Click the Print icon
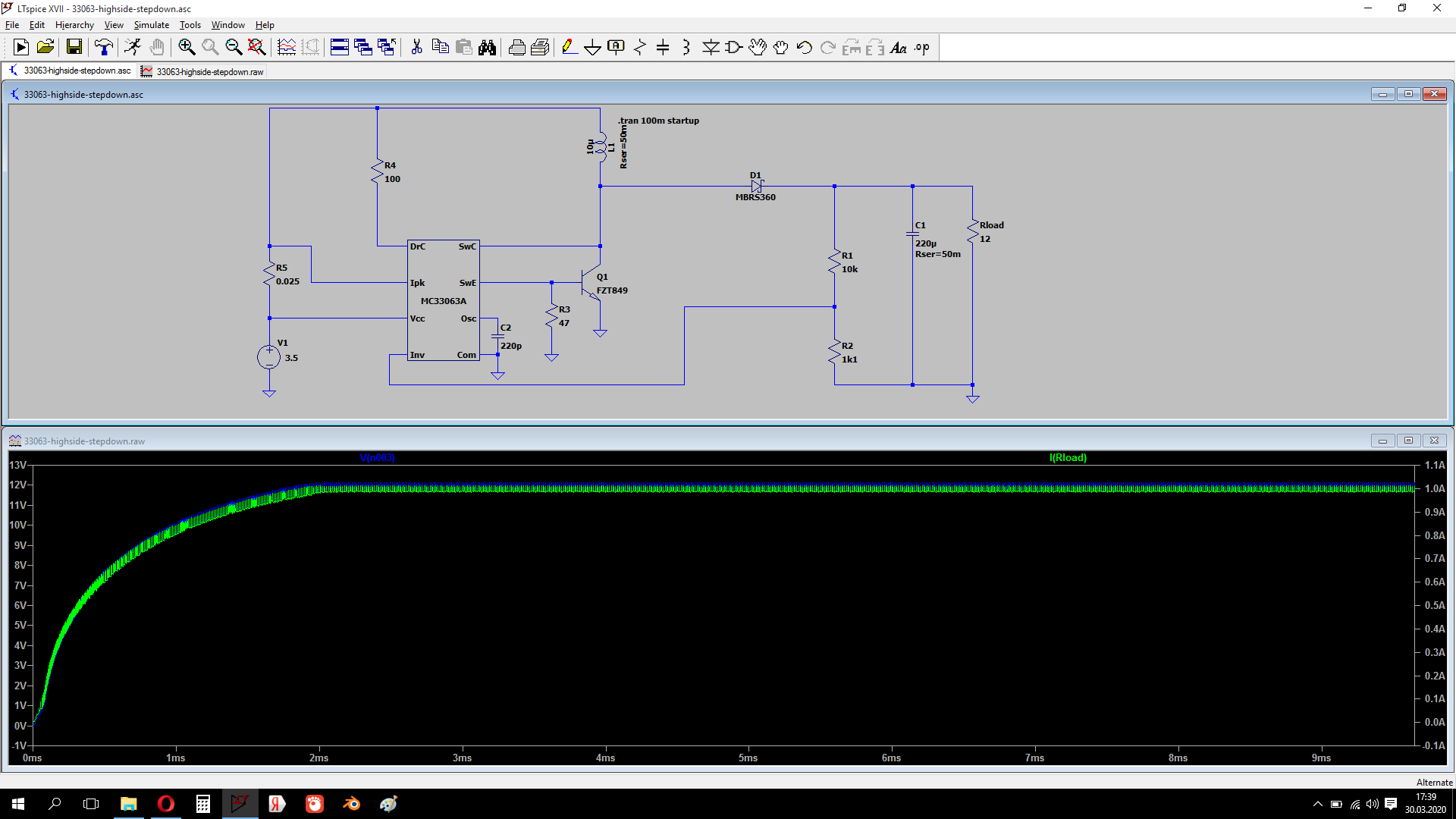Image resolution: width=1456 pixels, height=819 pixels. coord(517,47)
